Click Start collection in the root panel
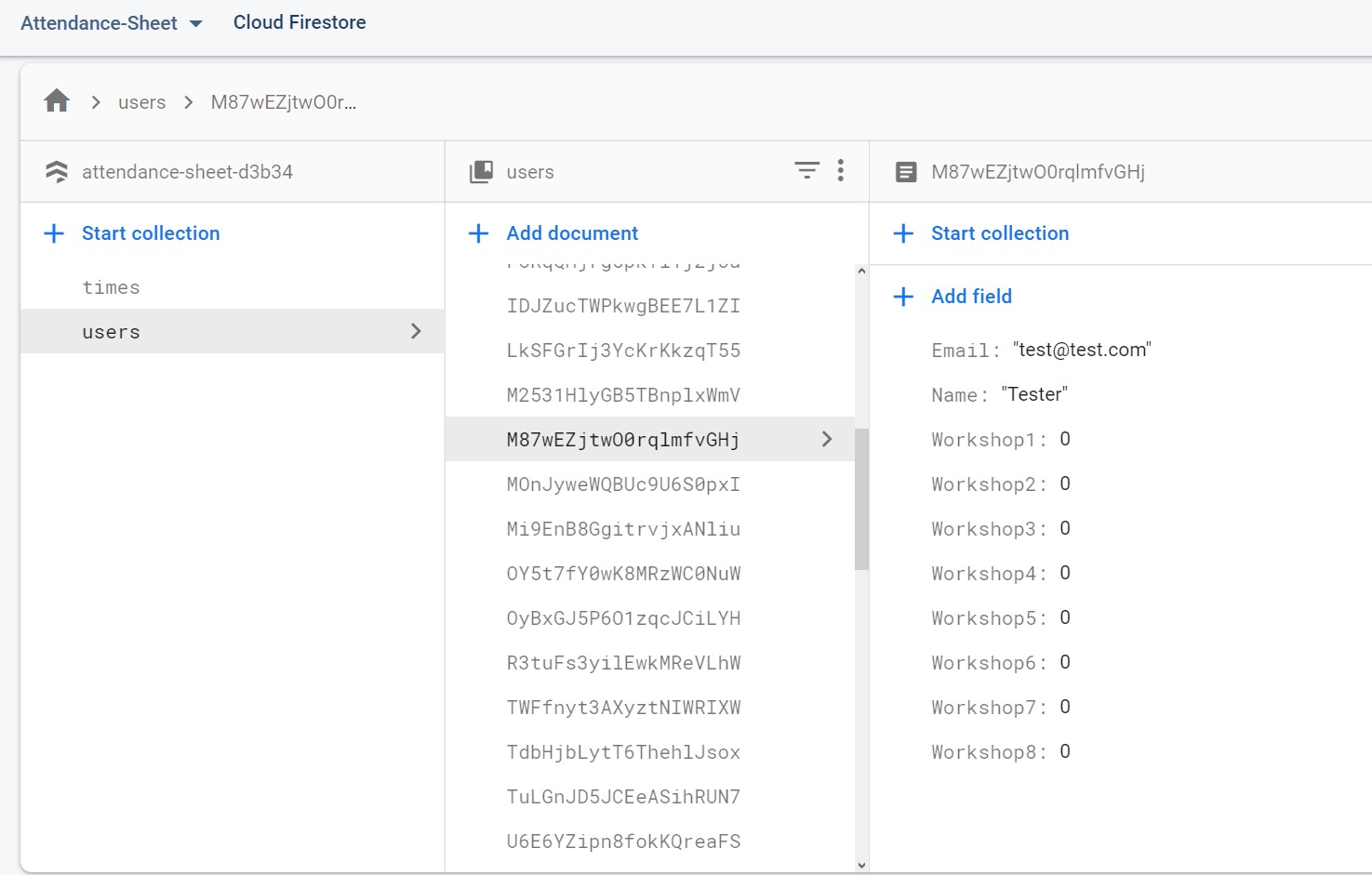1372x875 pixels. pos(151,233)
